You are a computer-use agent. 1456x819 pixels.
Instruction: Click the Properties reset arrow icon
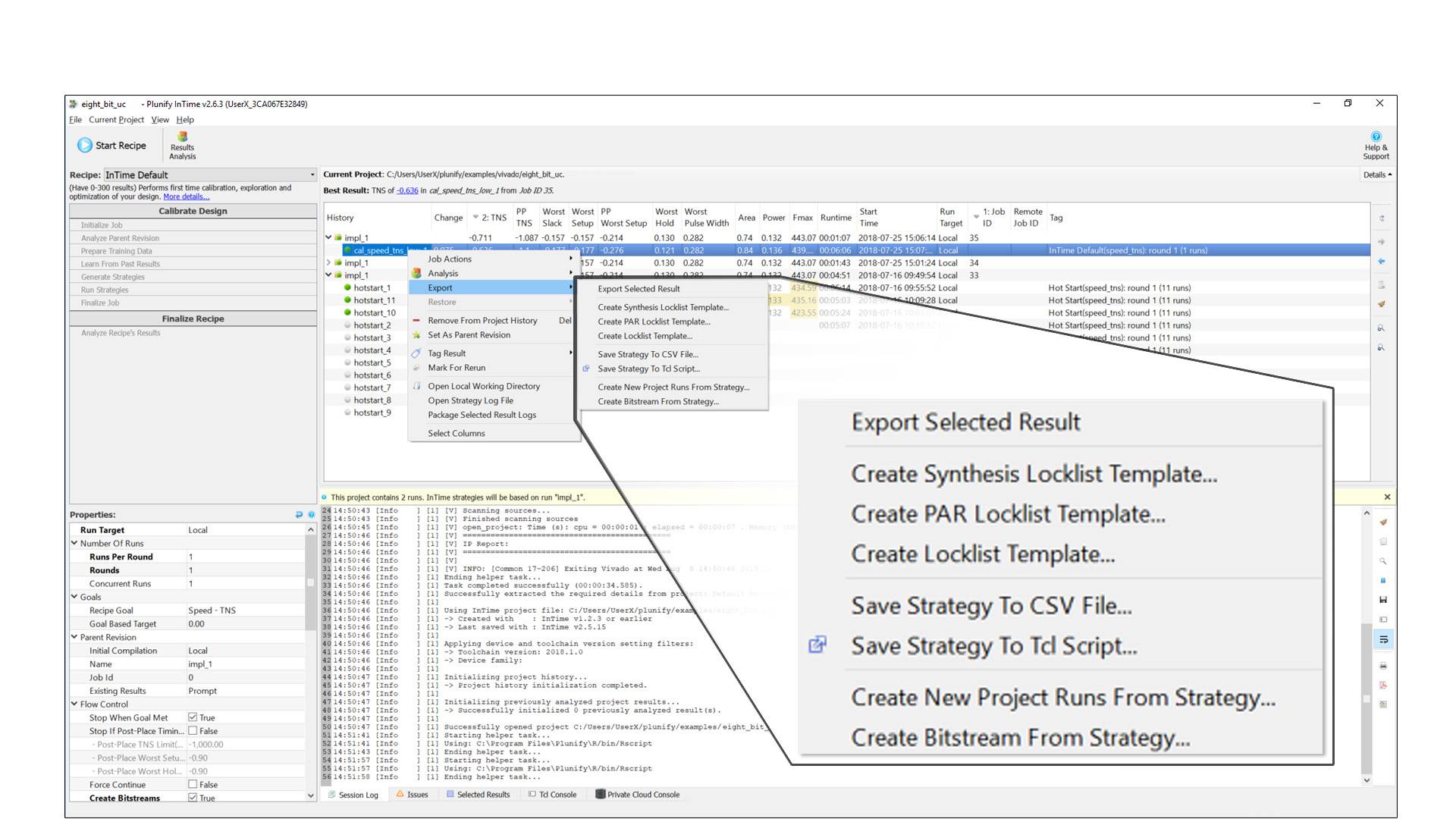coord(299,515)
